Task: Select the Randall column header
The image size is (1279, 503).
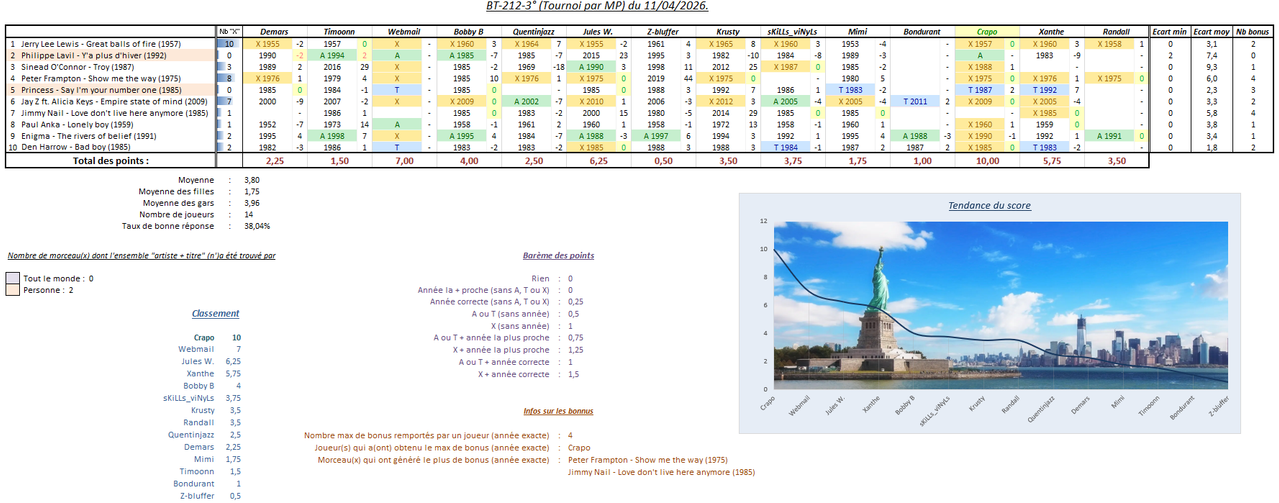Action: coord(1116,32)
